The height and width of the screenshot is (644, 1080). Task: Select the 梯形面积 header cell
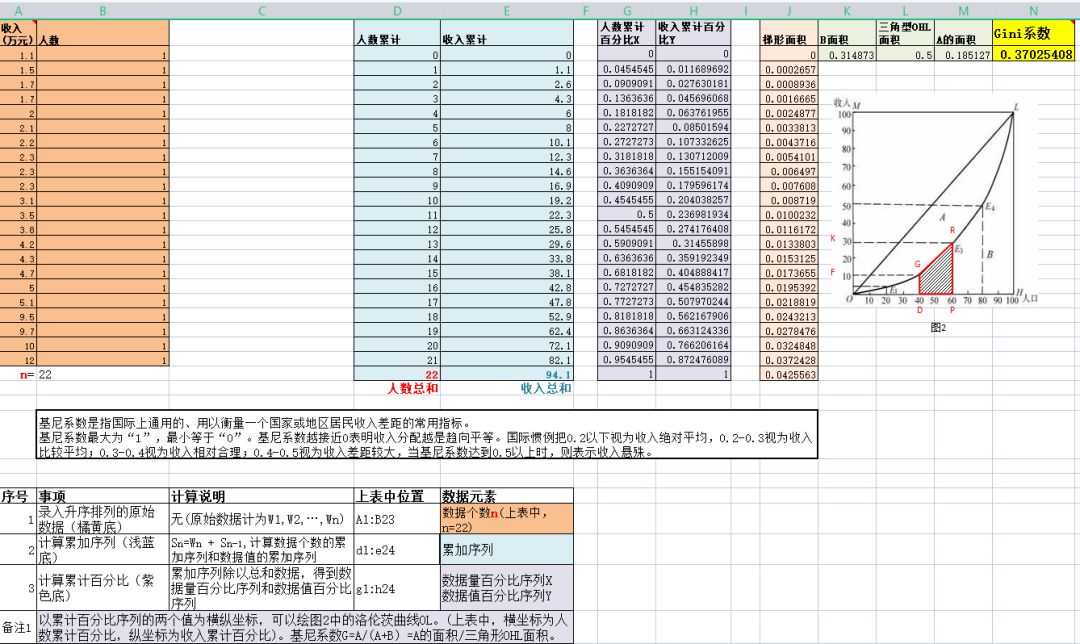tap(789, 33)
